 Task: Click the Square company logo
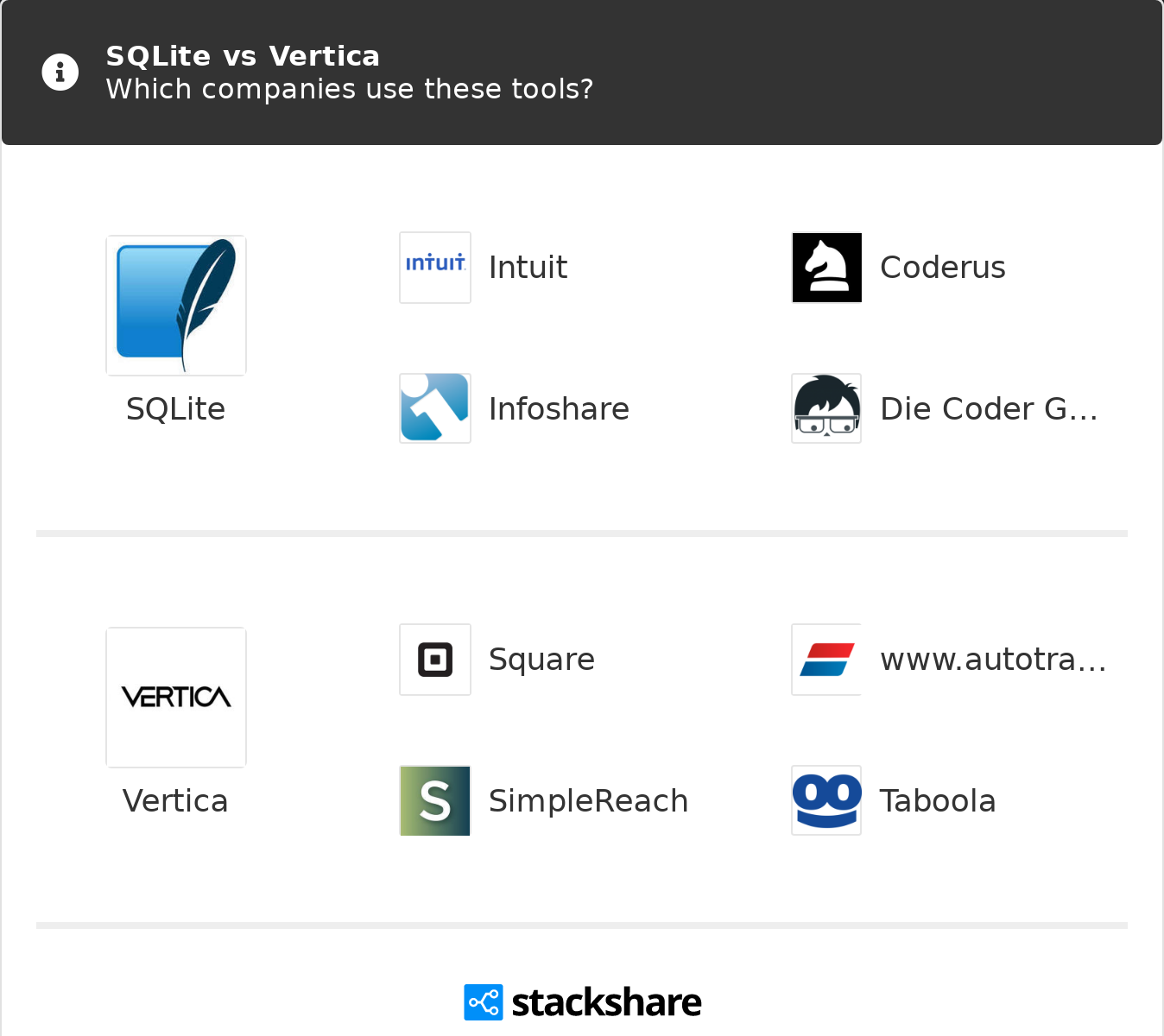pos(435,660)
